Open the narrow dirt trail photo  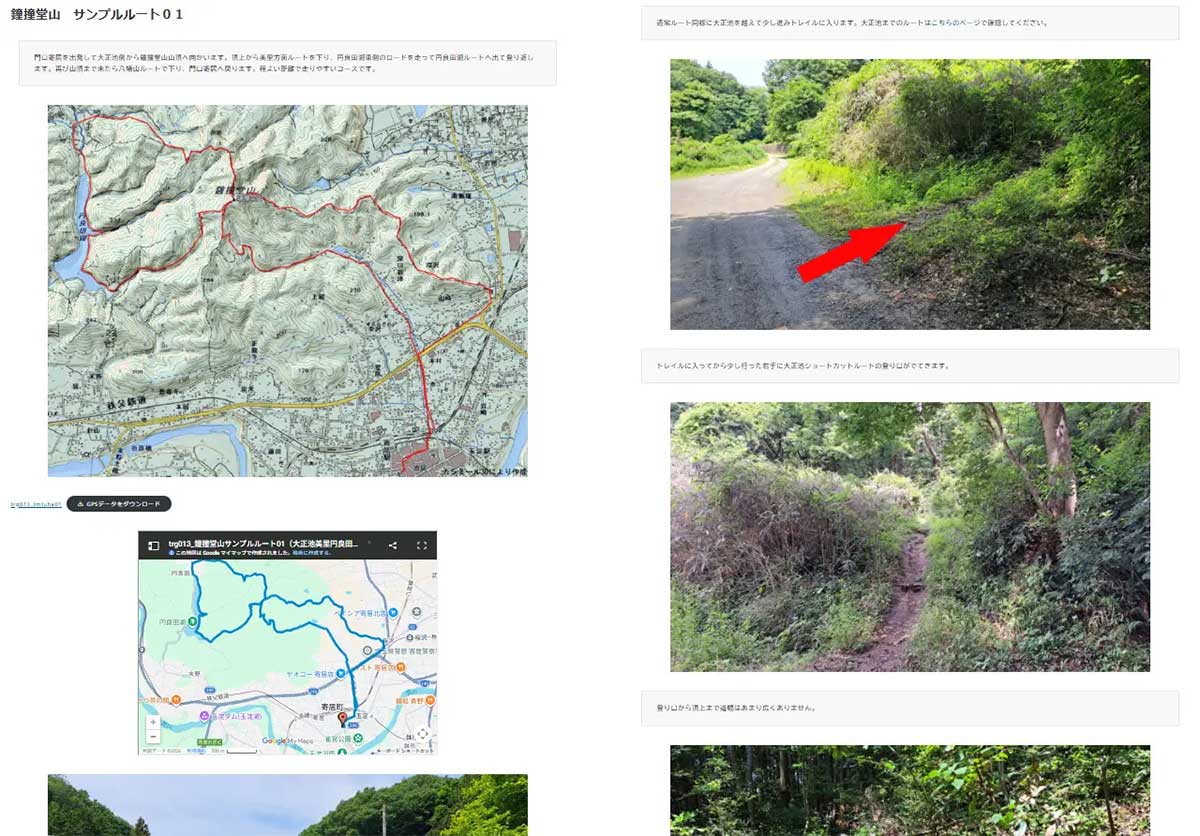coord(909,536)
